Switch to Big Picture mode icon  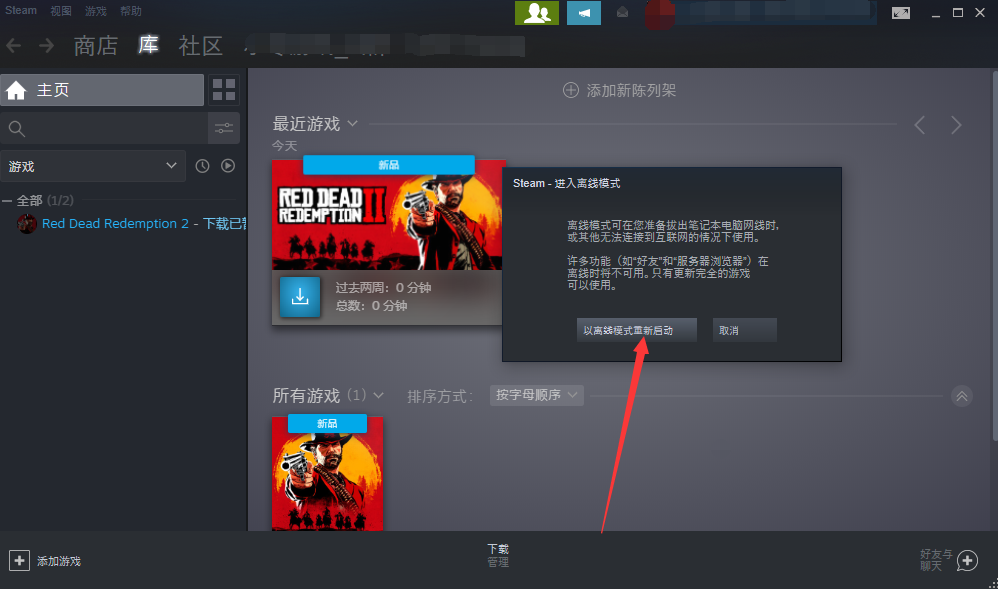point(901,13)
